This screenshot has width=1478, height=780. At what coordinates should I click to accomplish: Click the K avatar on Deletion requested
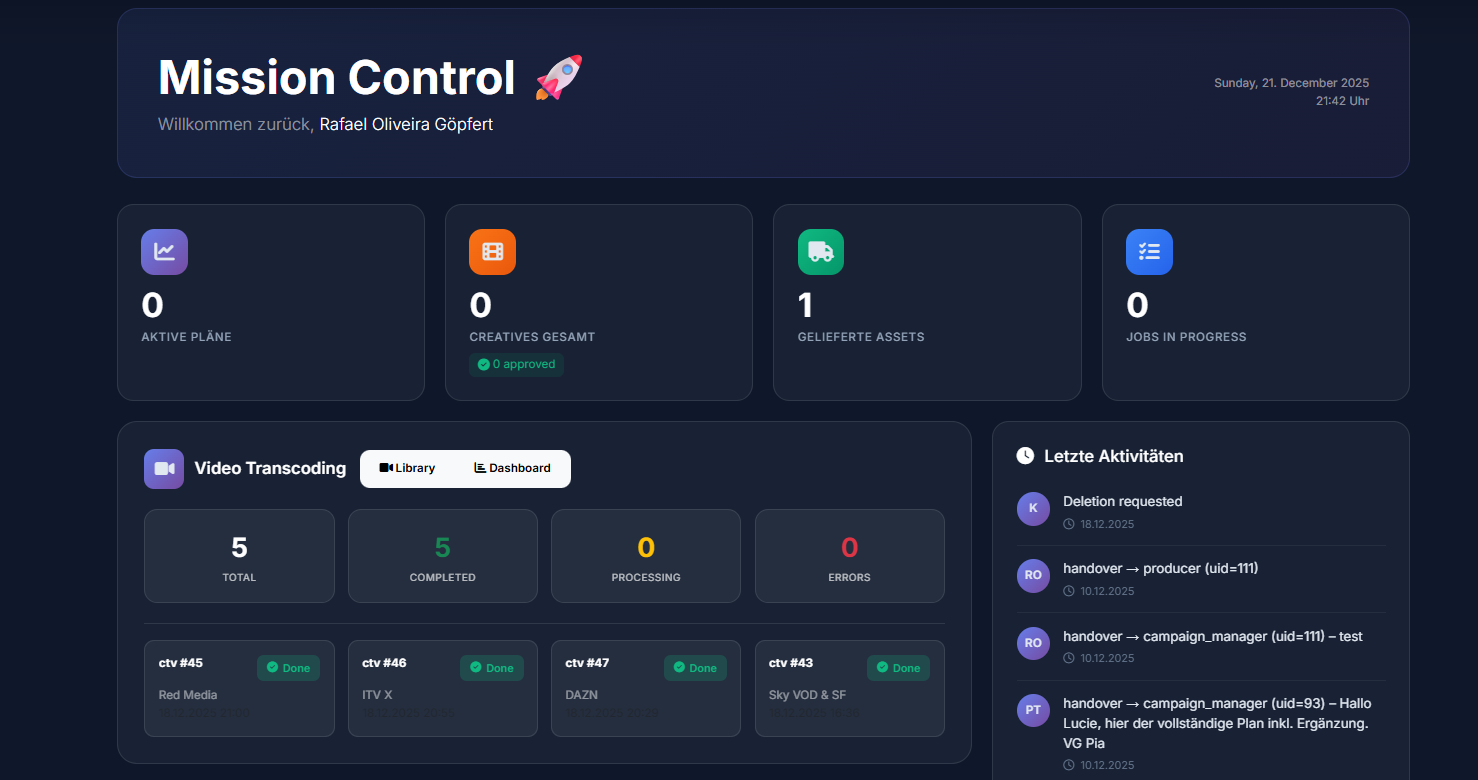[x=1033, y=508]
